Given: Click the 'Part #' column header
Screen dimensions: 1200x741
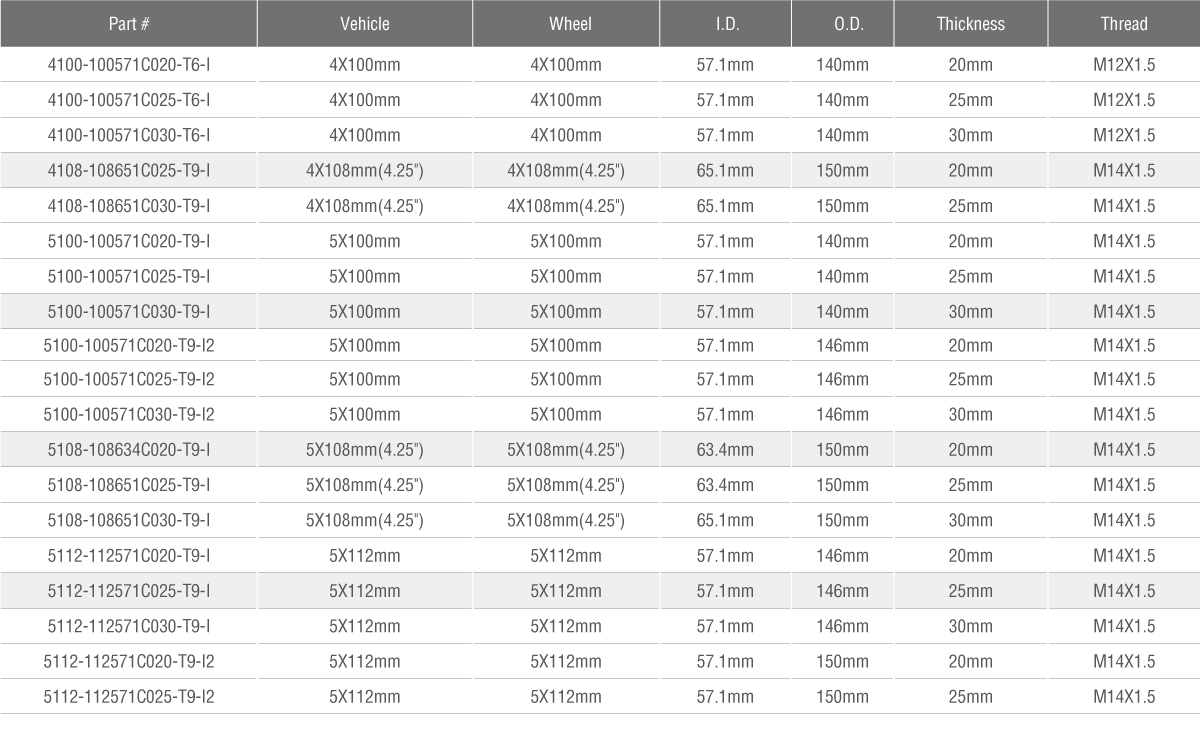Looking at the screenshot, I should pyautogui.click(x=128, y=23).
